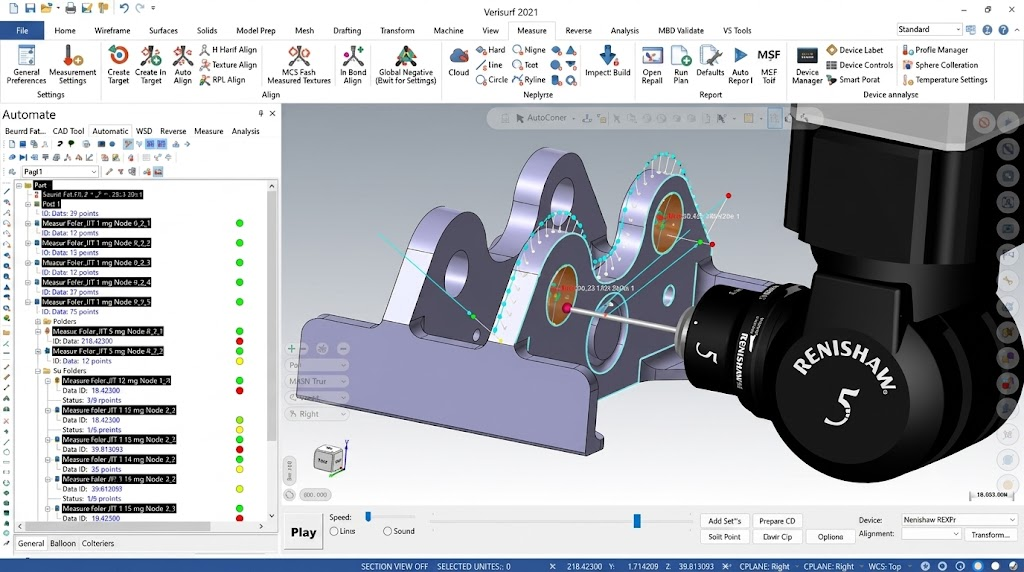
Task: Click the Oplions button
Action: [x=830, y=537]
